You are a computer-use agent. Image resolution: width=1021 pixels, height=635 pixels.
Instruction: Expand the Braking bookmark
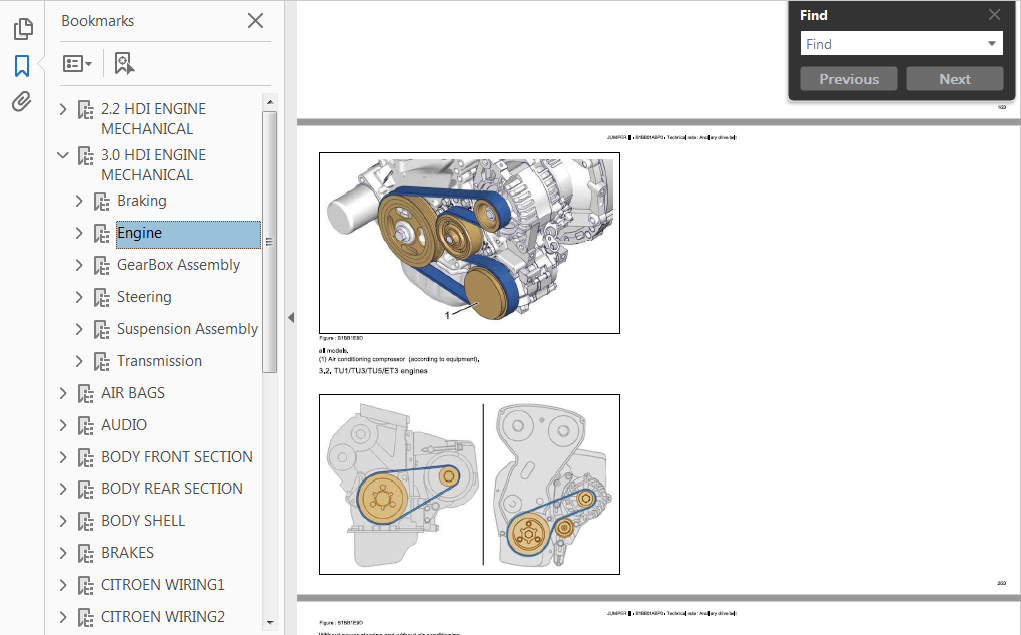coord(79,201)
